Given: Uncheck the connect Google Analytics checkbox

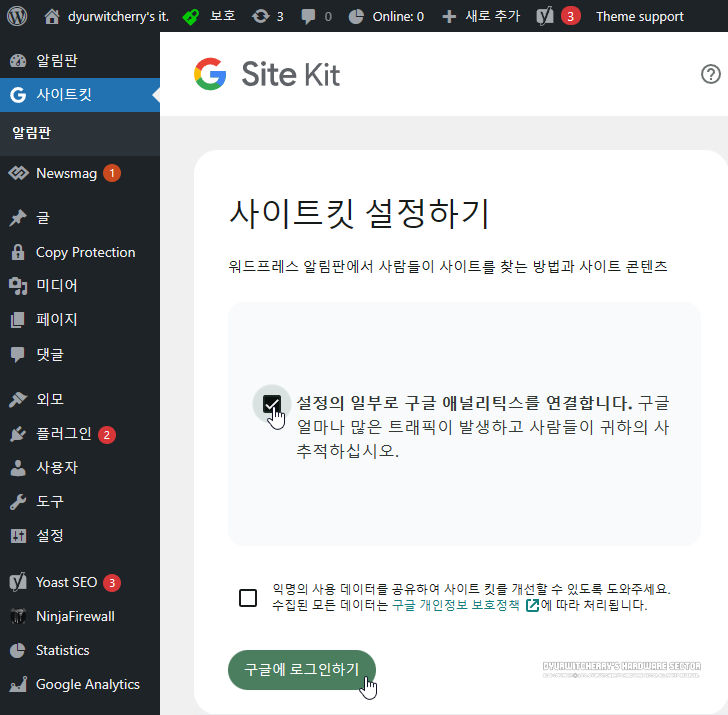Looking at the screenshot, I should click(x=272, y=404).
